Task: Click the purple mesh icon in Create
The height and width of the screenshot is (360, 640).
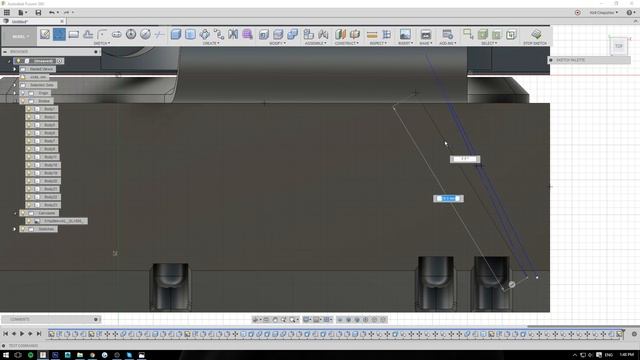Action: tap(247, 34)
